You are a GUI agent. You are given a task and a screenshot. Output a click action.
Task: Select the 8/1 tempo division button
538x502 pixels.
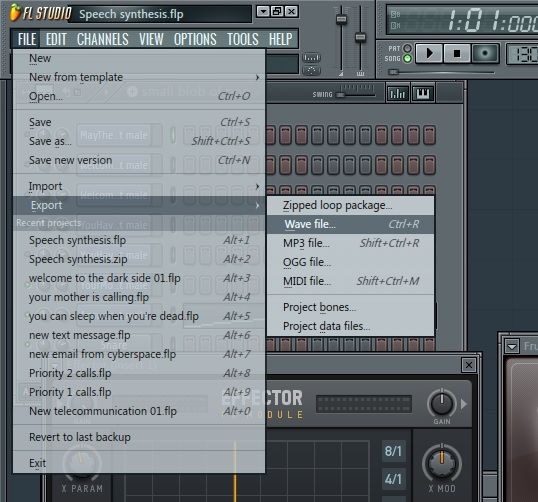pos(393,451)
